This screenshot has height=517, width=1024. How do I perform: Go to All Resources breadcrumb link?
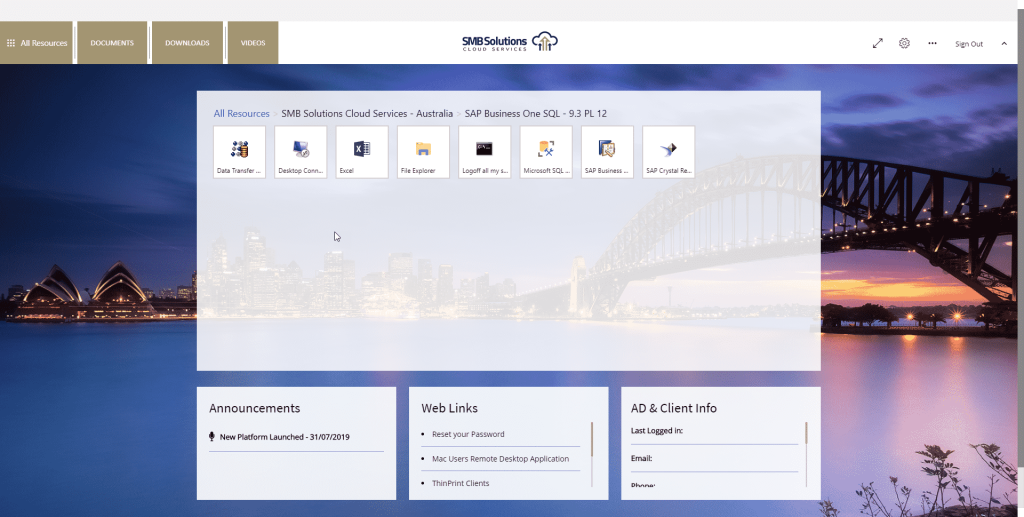click(242, 114)
